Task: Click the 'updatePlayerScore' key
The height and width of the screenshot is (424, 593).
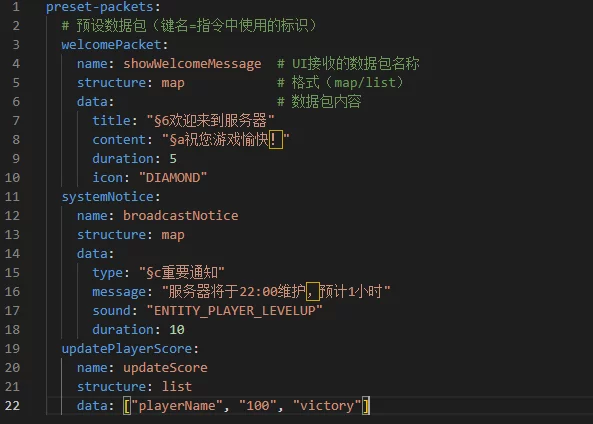Action: [127, 349]
